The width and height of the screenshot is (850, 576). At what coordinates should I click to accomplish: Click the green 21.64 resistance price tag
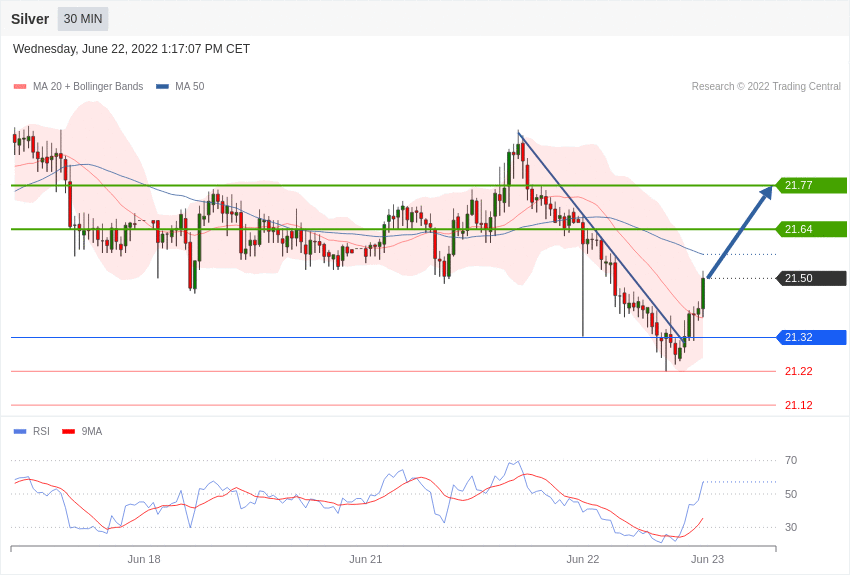811,229
